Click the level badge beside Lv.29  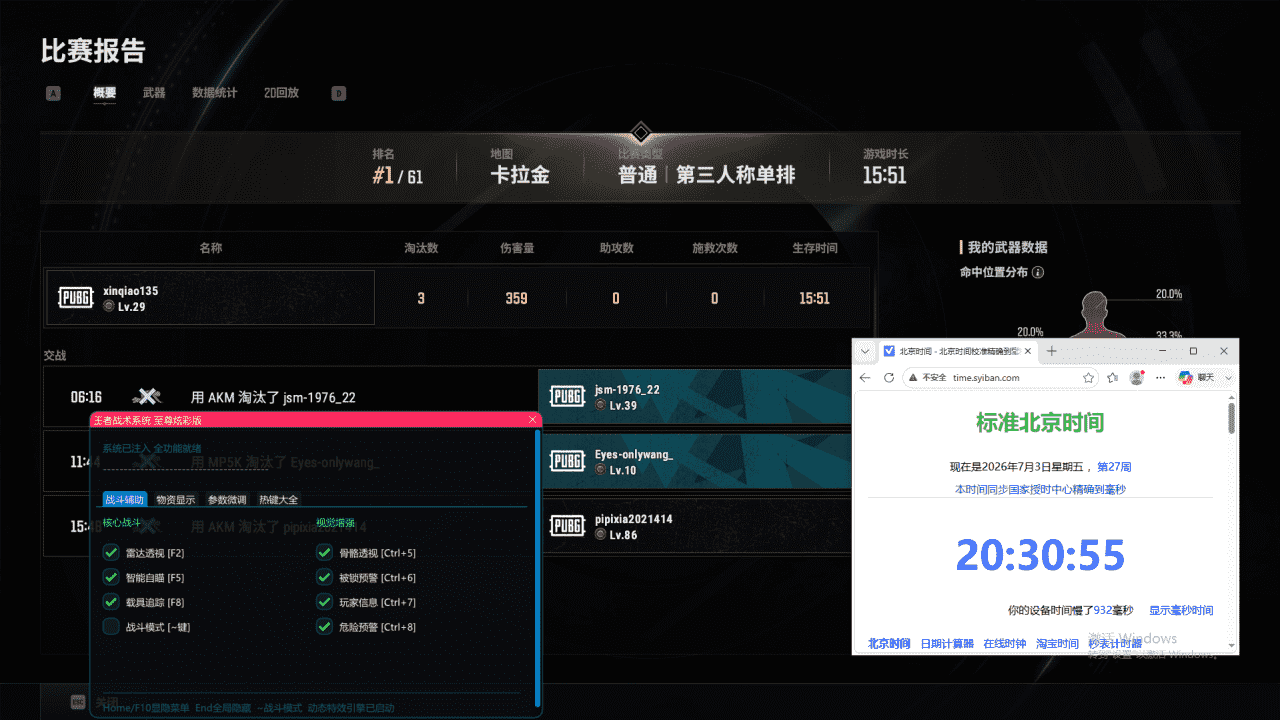(109, 307)
